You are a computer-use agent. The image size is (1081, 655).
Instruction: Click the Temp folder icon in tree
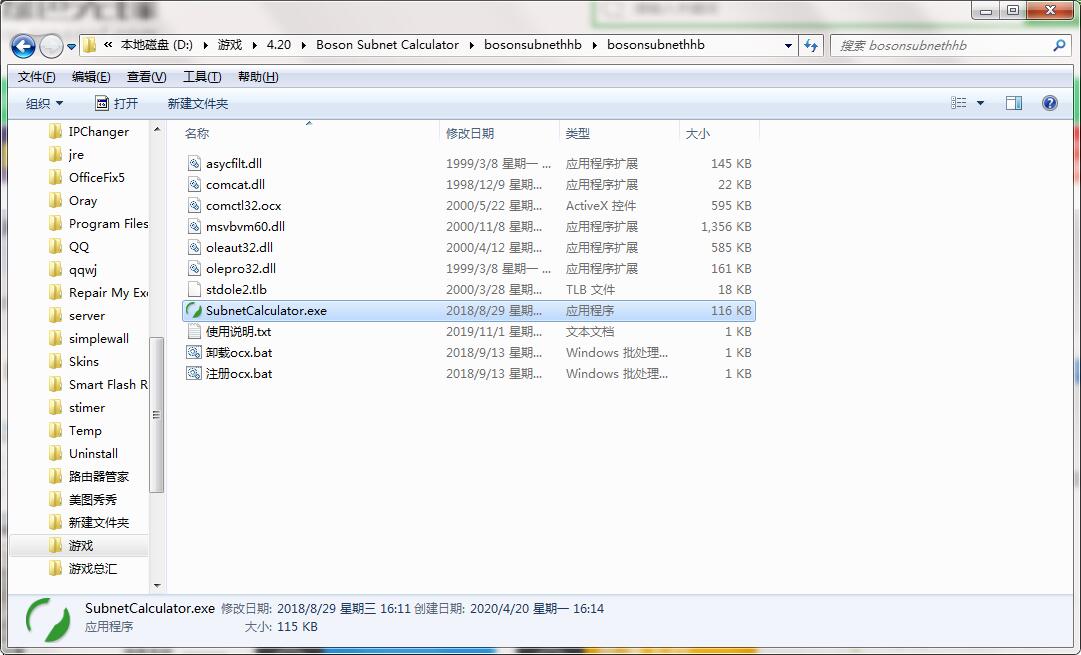point(56,431)
